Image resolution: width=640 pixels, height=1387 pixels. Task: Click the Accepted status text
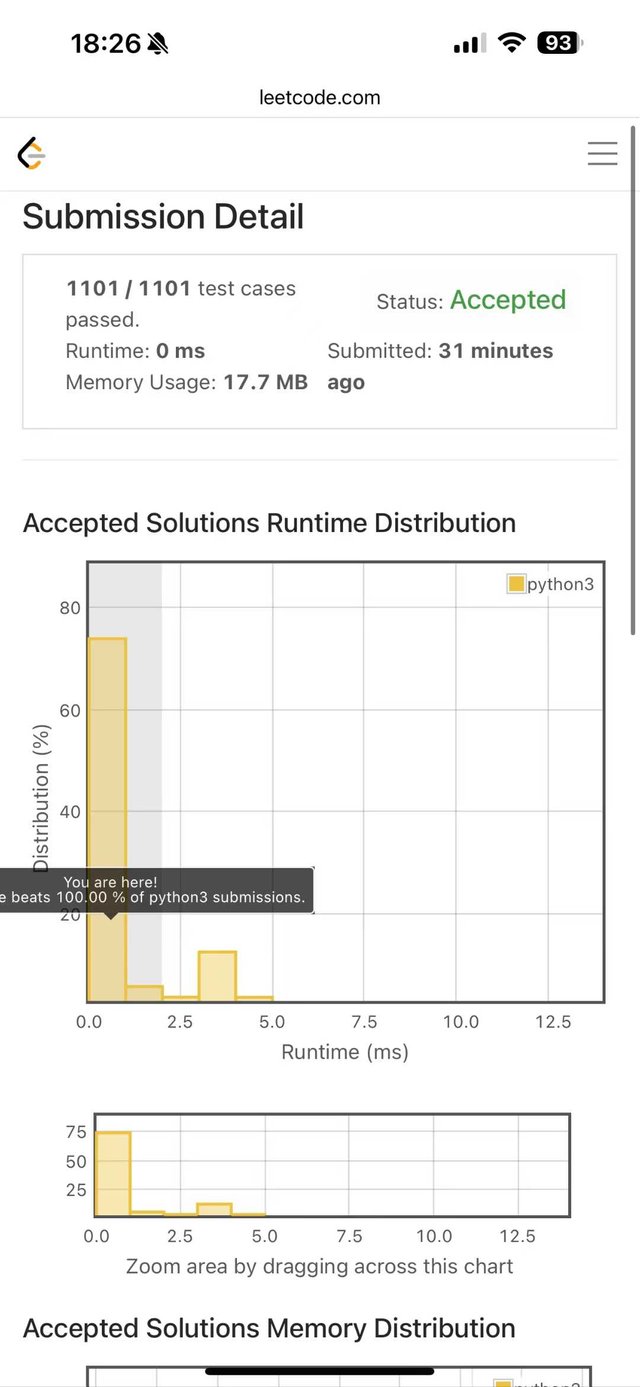click(x=508, y=300)
